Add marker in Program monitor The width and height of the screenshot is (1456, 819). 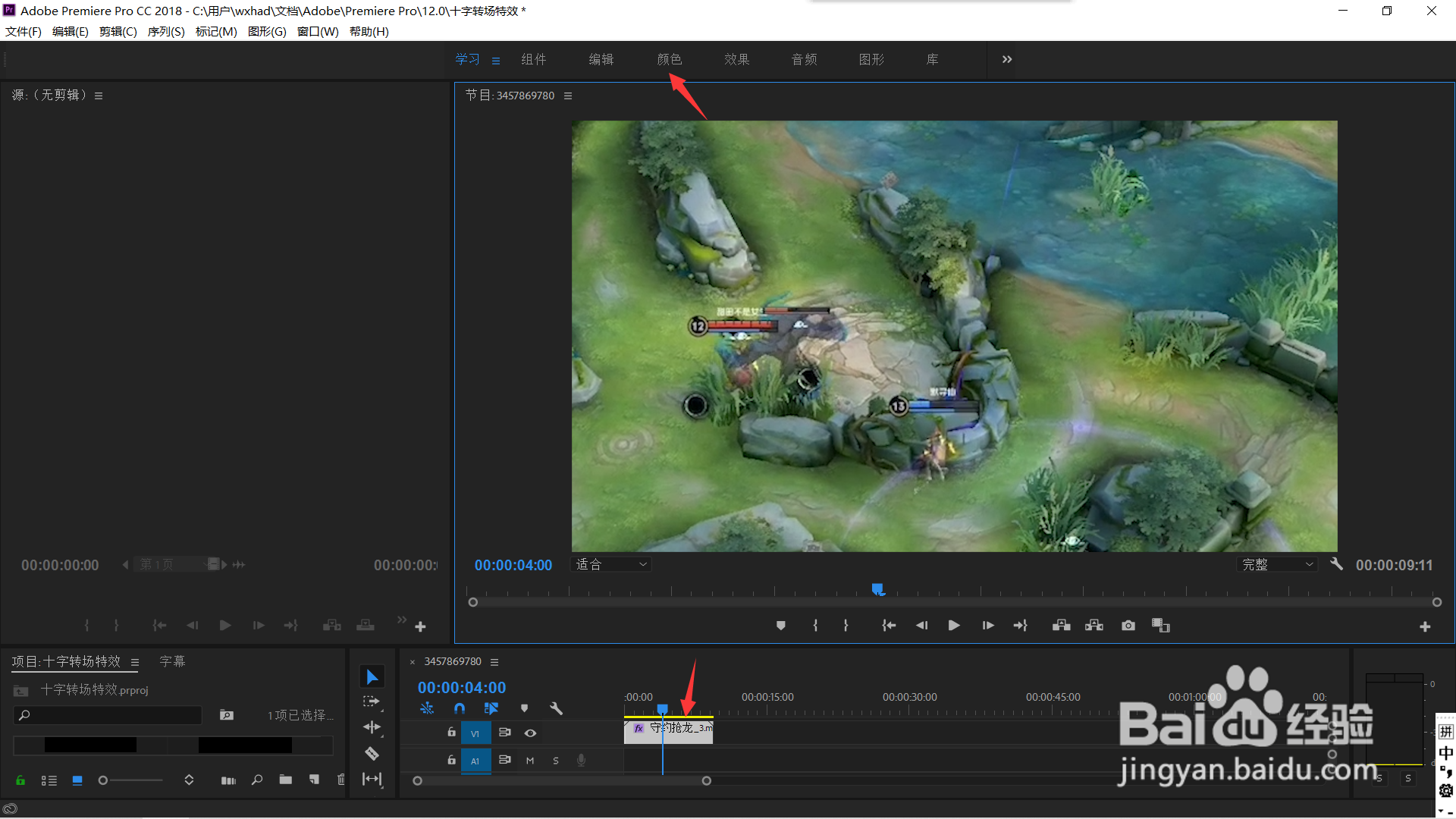(x=781, y=626)
